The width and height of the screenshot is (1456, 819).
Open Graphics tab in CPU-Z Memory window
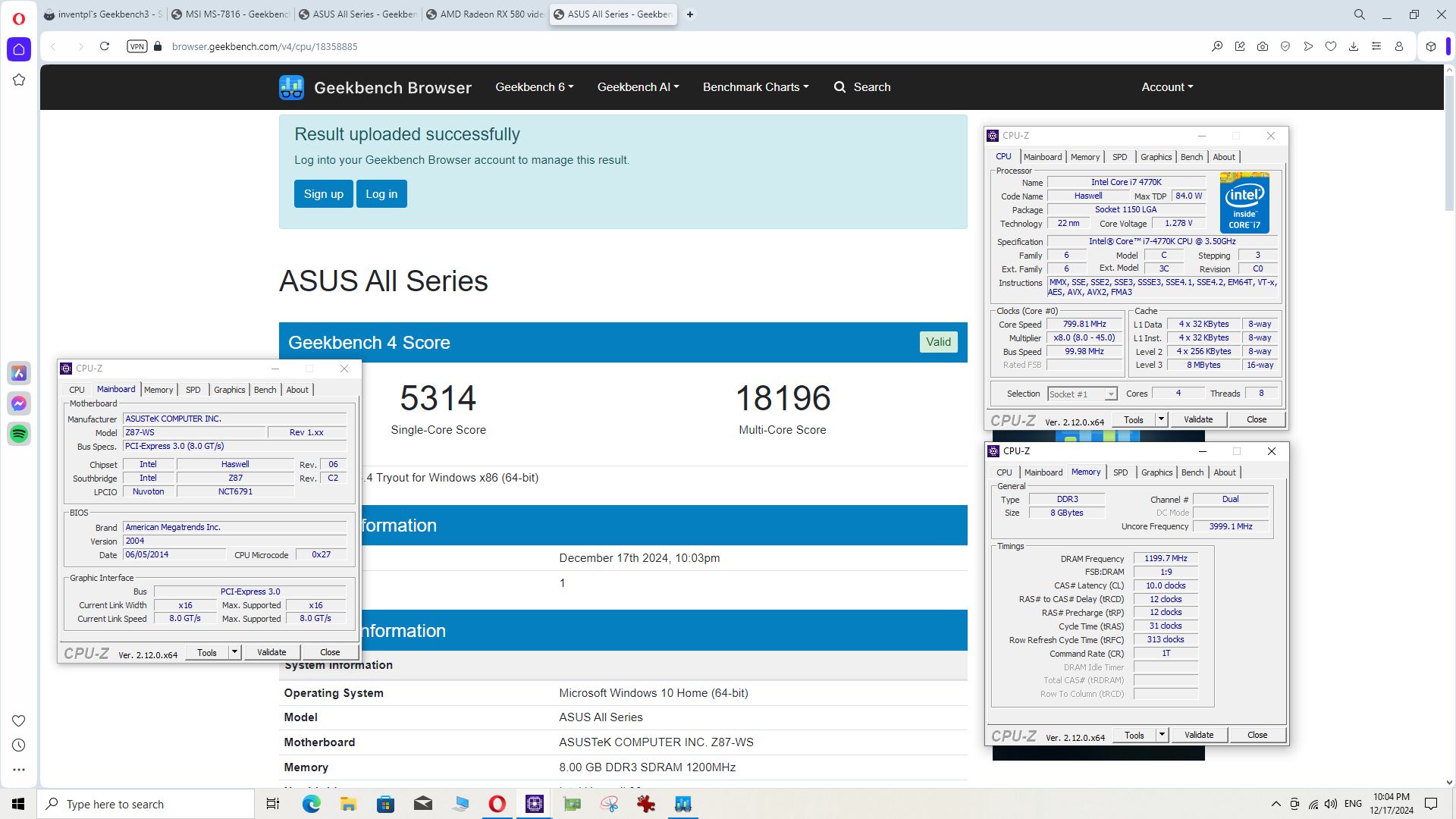click(x=1157, y=472)
